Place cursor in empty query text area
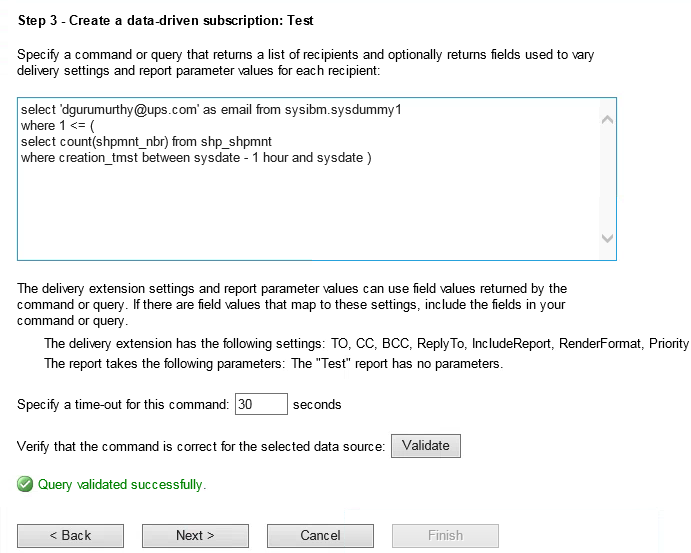 (x=308, y=212)
